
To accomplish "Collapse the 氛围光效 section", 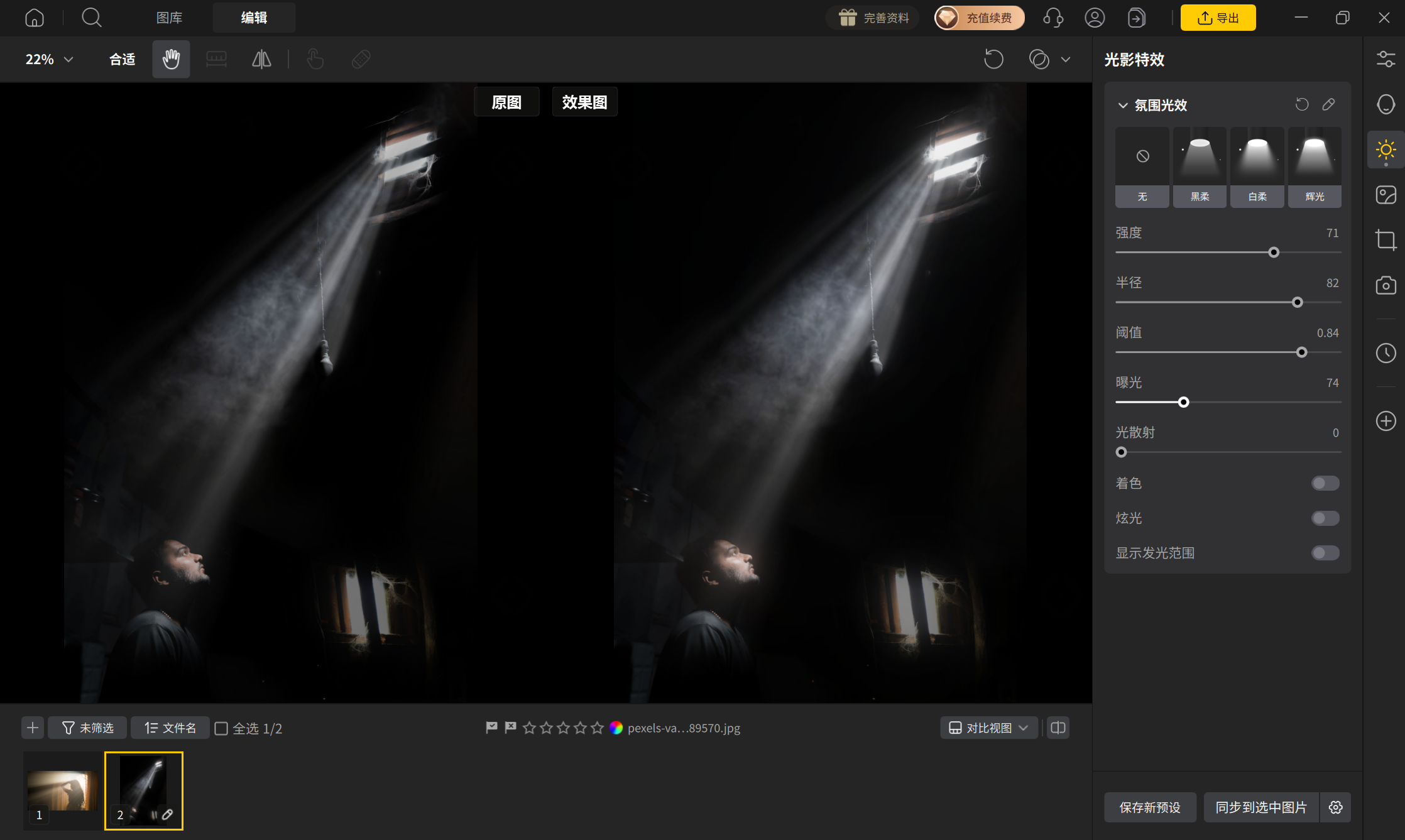I will (1123, 105).
